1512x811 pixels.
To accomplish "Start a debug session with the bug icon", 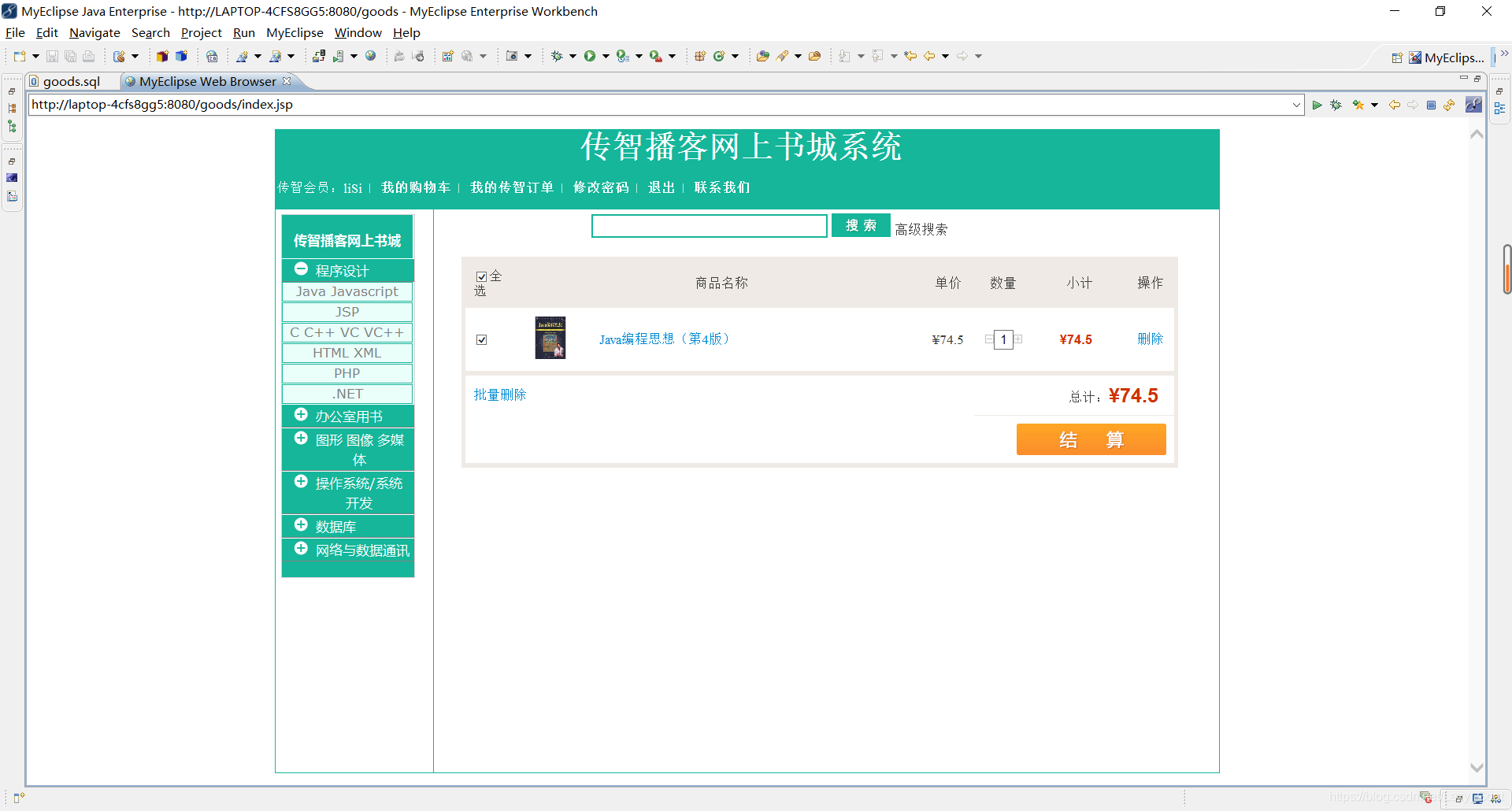I will tap(558, 56).
